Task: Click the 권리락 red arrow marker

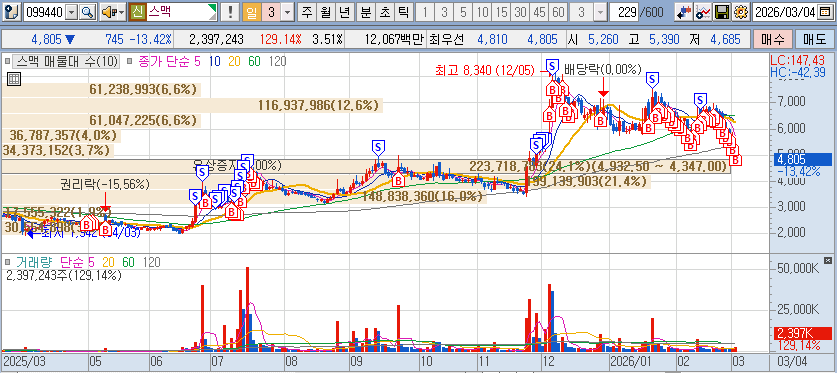Action: [105, 203]
